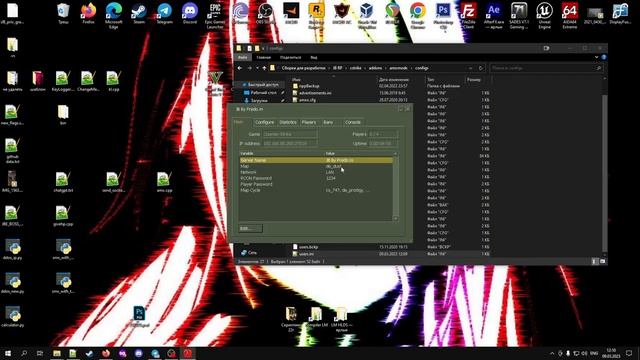This screenshot has width=640, height=360.
Task: Switch to the Bans tab
Action: 328,122
